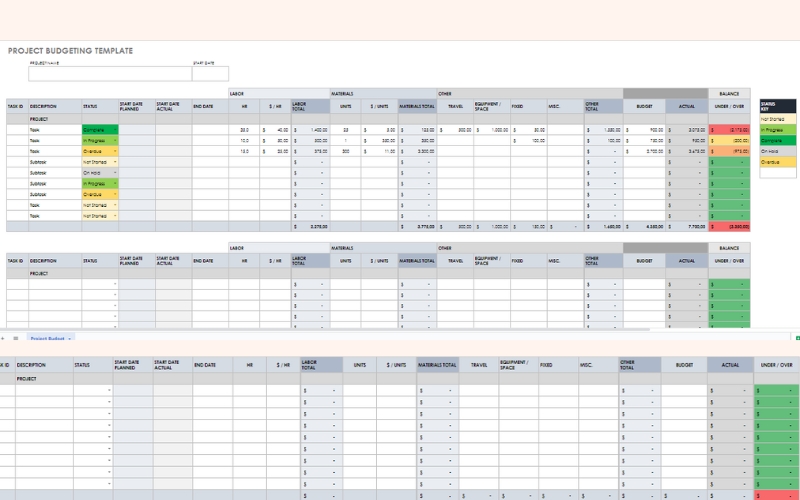Select the Not Started swatch in Status Key

pos(778,119)
